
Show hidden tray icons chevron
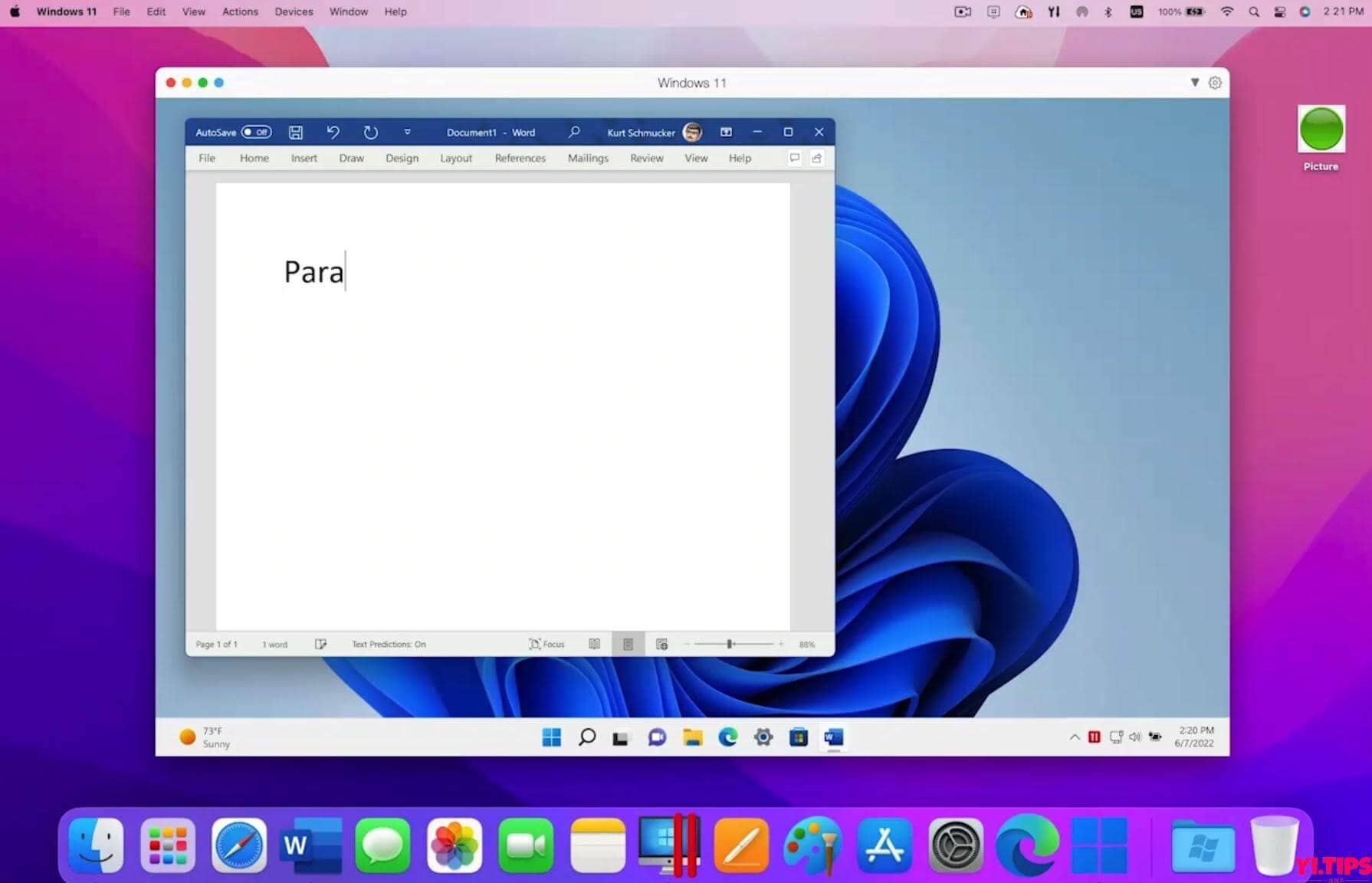[1075, 737]
